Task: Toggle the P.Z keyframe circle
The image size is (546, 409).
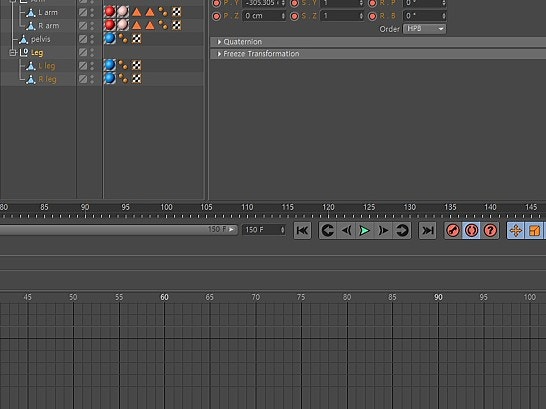Action: (x=216, y=16)
